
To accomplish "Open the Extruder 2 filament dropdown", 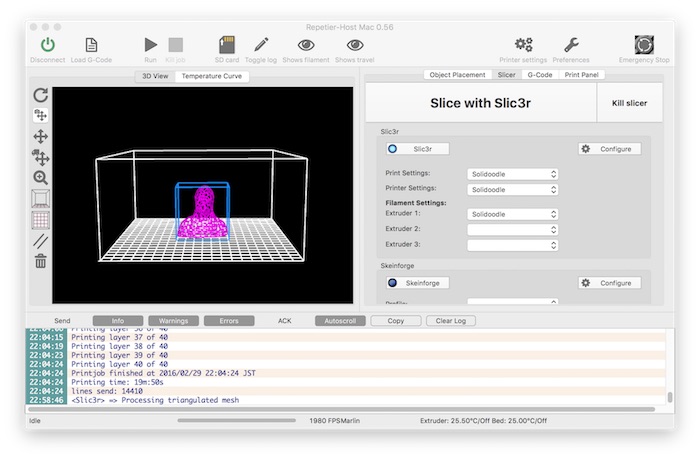I will pos(512,230).
